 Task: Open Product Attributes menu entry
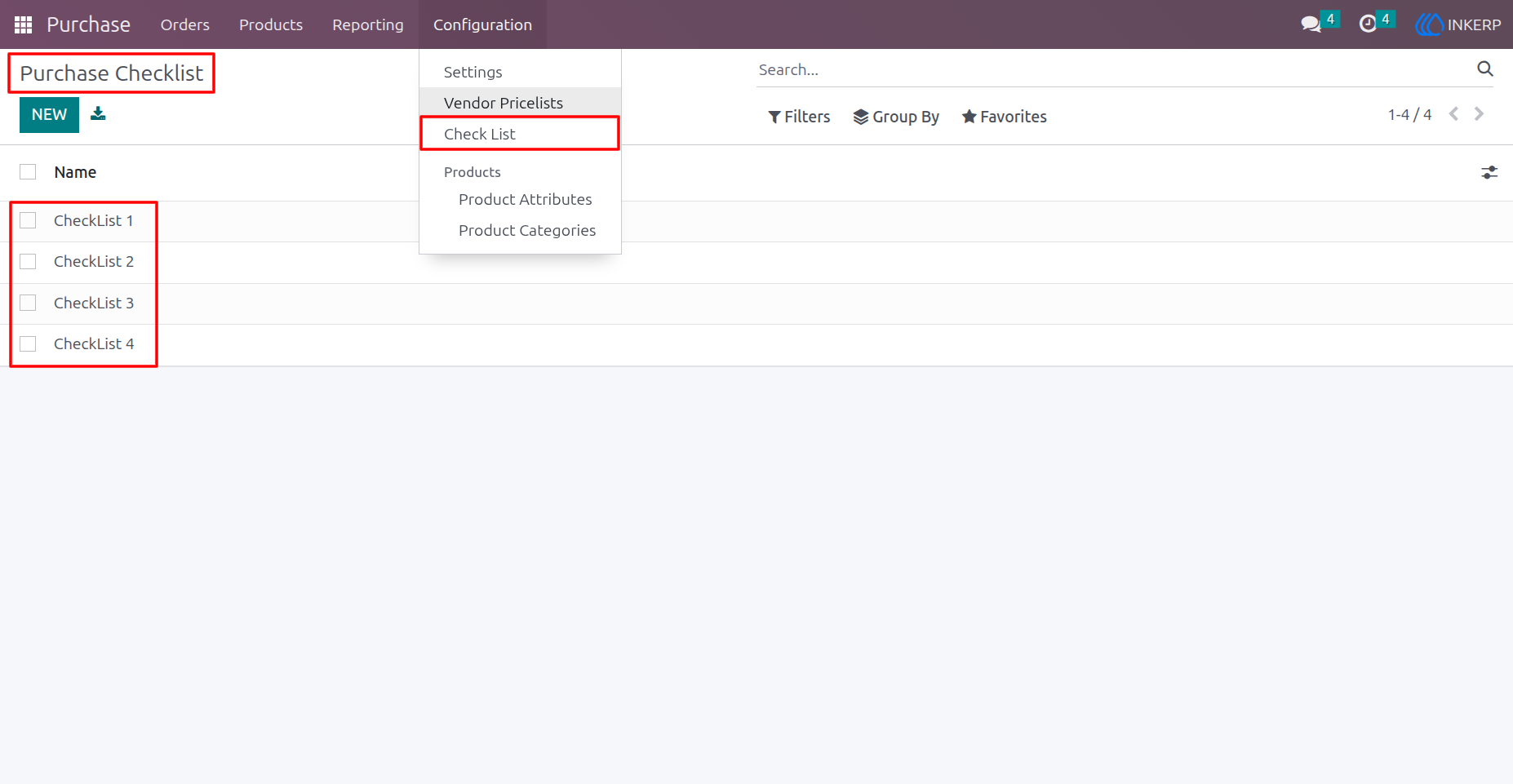coord(520,199)
